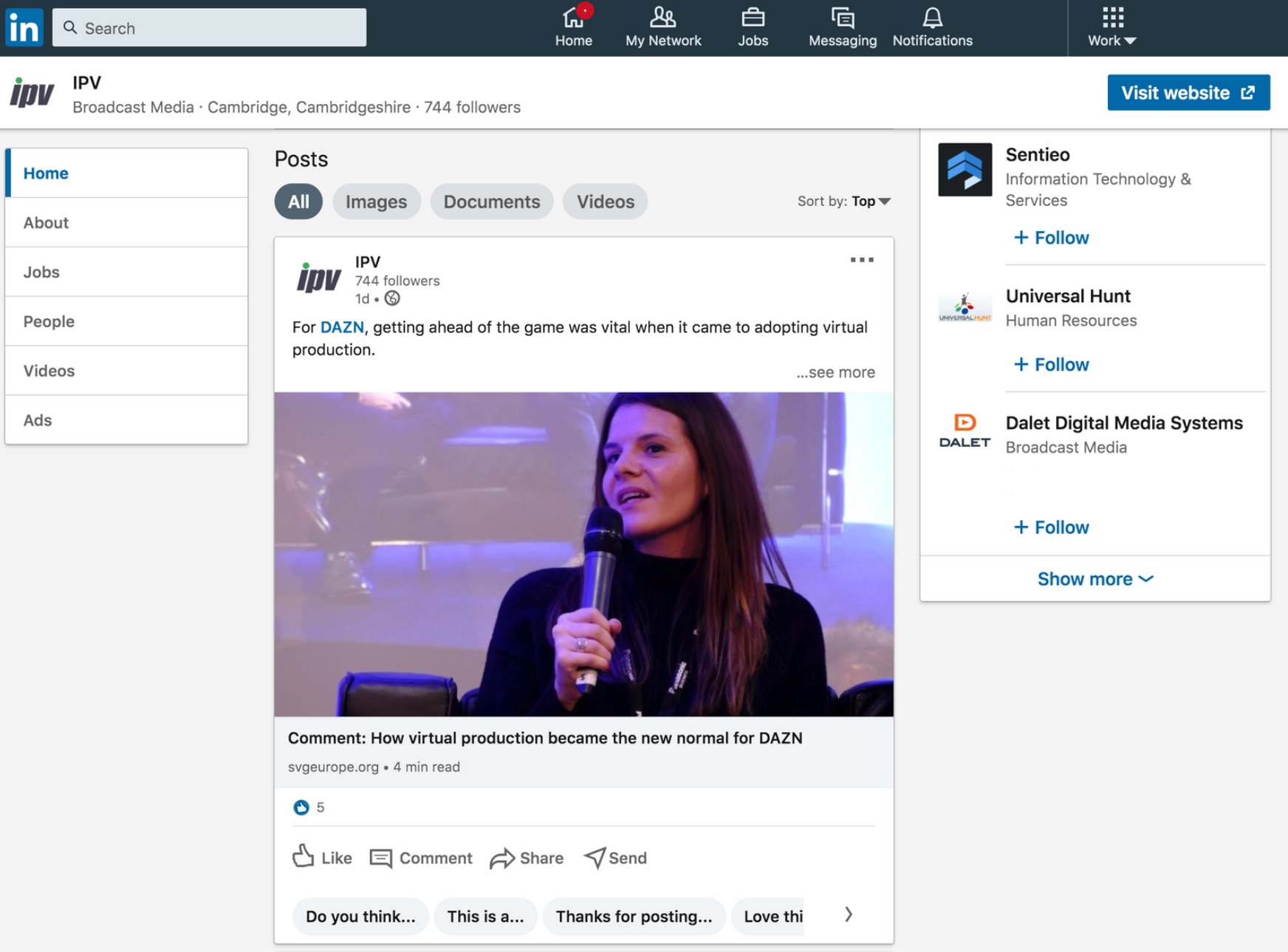Click the LinkedIn logo icon
This screenshot has width=1288, height=952.
pos(24,28)
